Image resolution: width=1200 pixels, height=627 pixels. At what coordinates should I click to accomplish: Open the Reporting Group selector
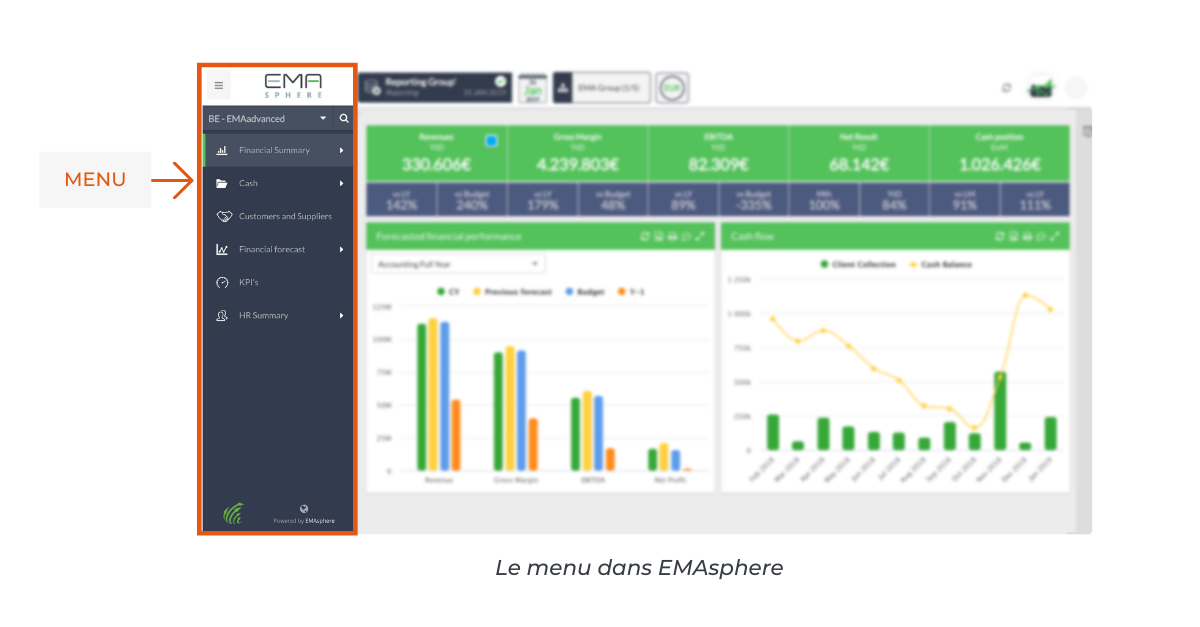click(435, 86)
